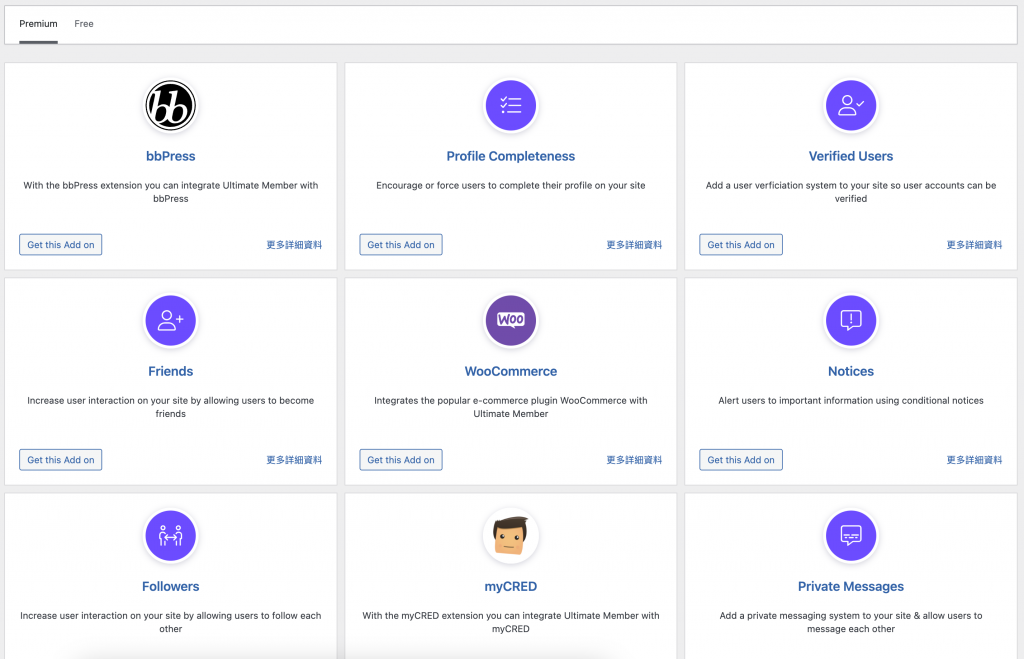This screenshot has width=1024, height=659.
Task: Open the Private Messages title link
Action: (x=851, y=587)
